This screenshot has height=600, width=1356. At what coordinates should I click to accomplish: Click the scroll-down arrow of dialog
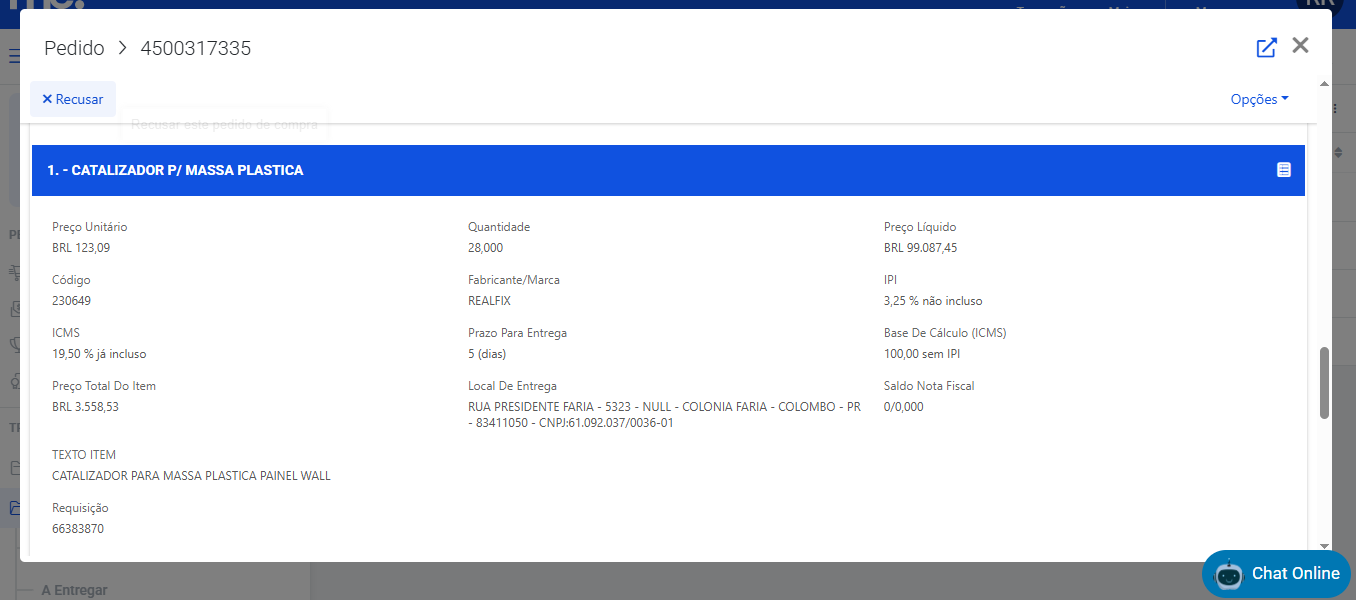[x=1324, y=546]
